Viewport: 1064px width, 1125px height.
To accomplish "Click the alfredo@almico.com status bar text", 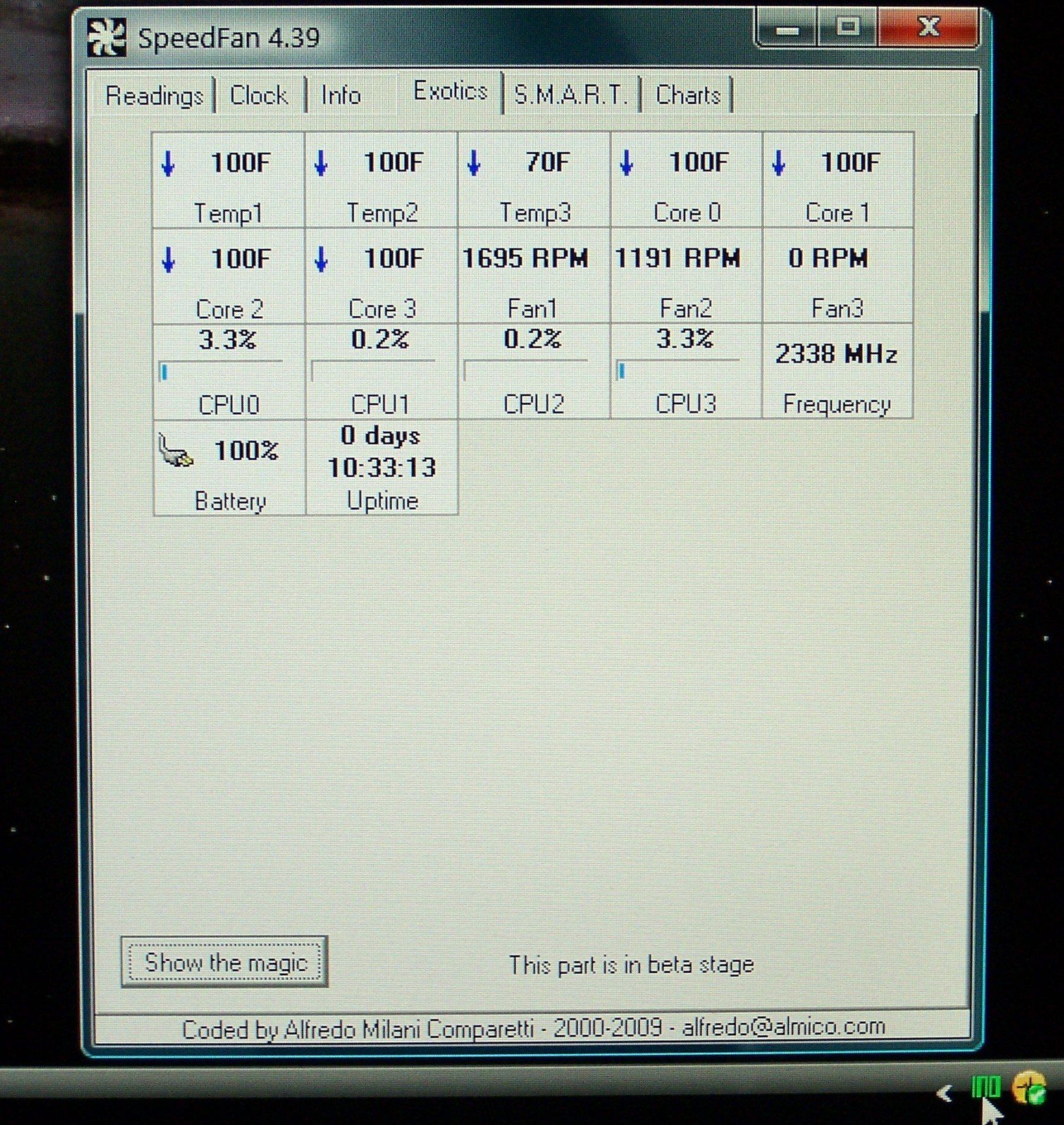I will [x=783, y=1026].
